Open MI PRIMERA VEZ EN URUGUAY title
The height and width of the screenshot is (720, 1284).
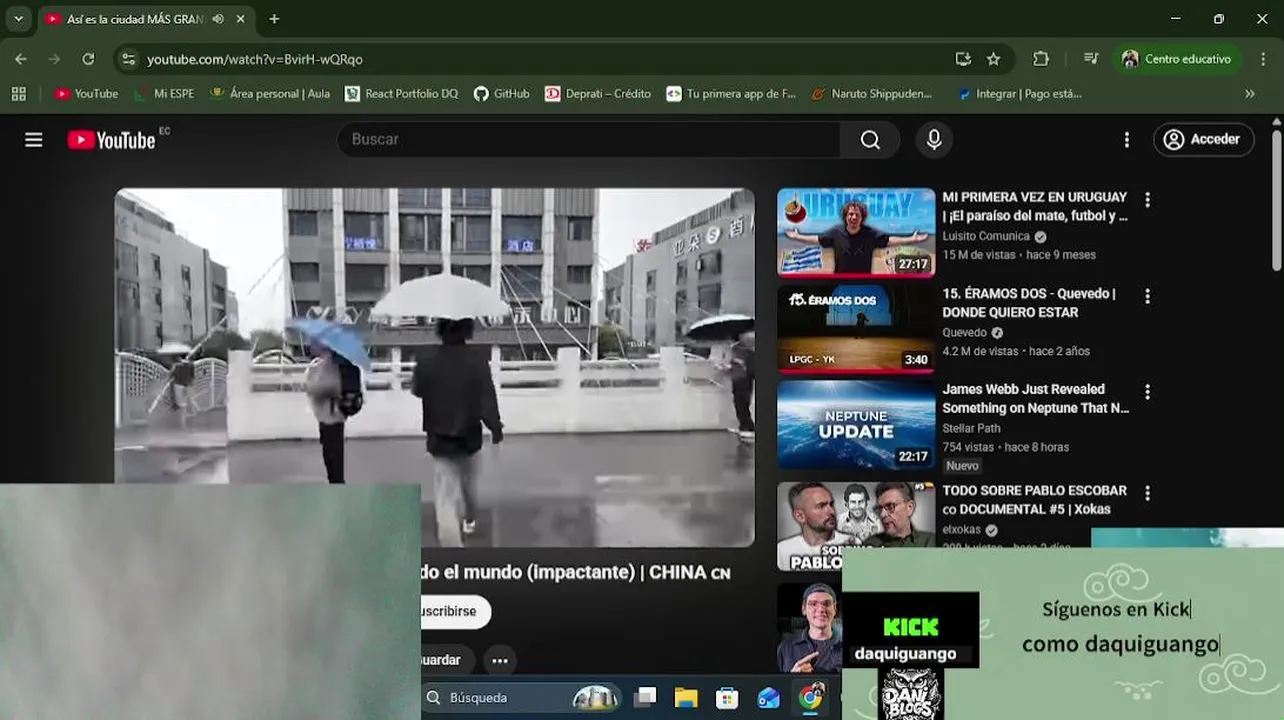[x=1035, y=206]
